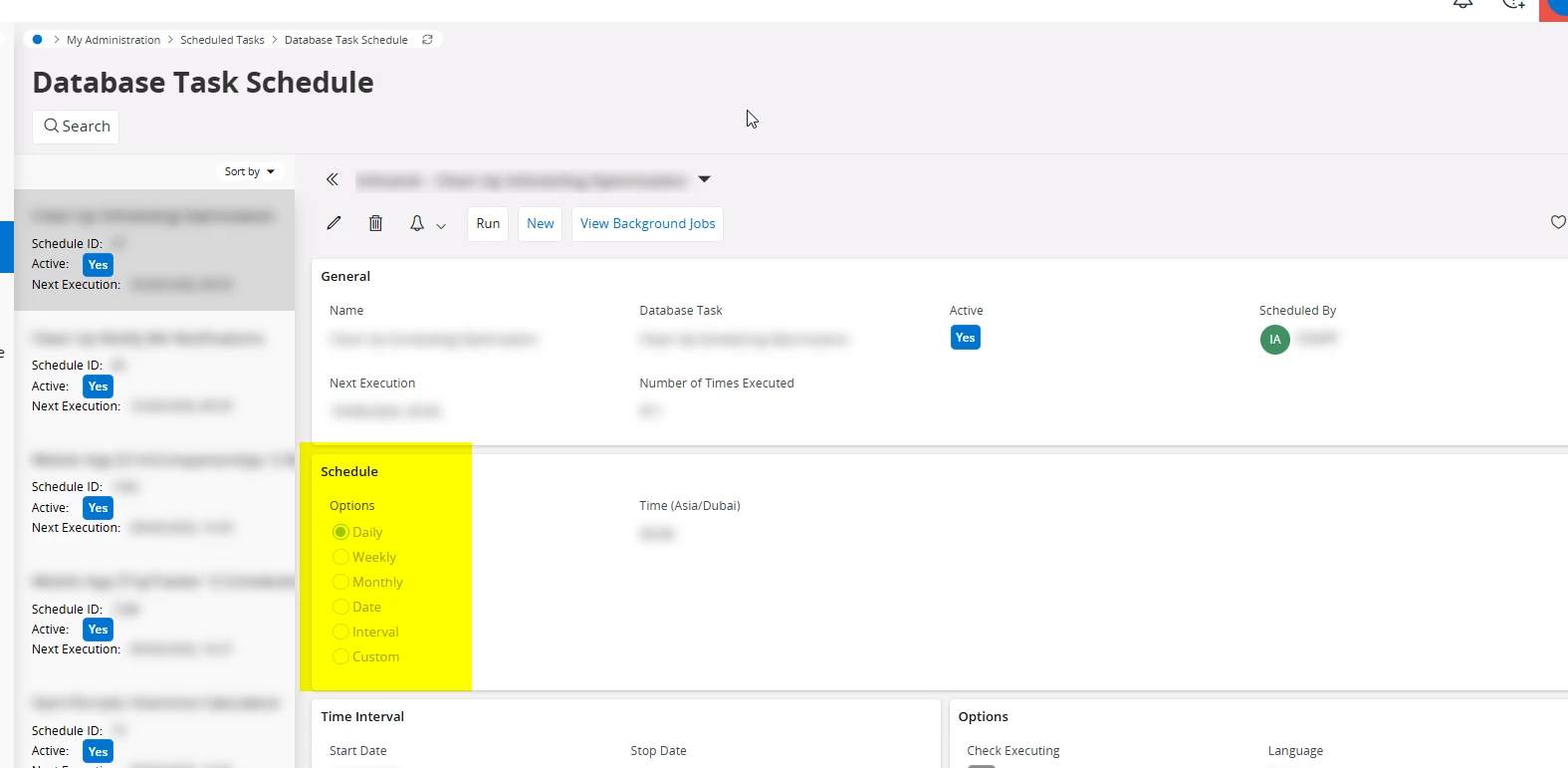Click the Next Execution value in General
This screenshot has width=1568, height=768.
[386, 411]
